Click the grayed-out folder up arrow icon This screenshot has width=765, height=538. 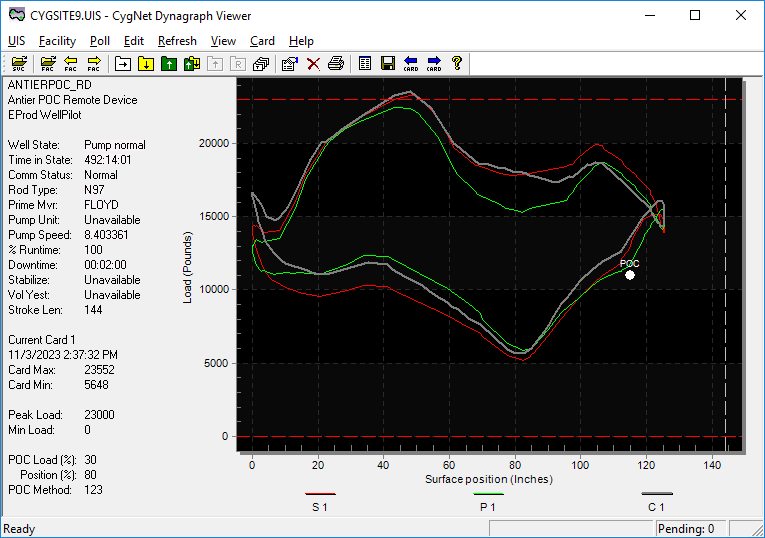(x=215, y=63)
